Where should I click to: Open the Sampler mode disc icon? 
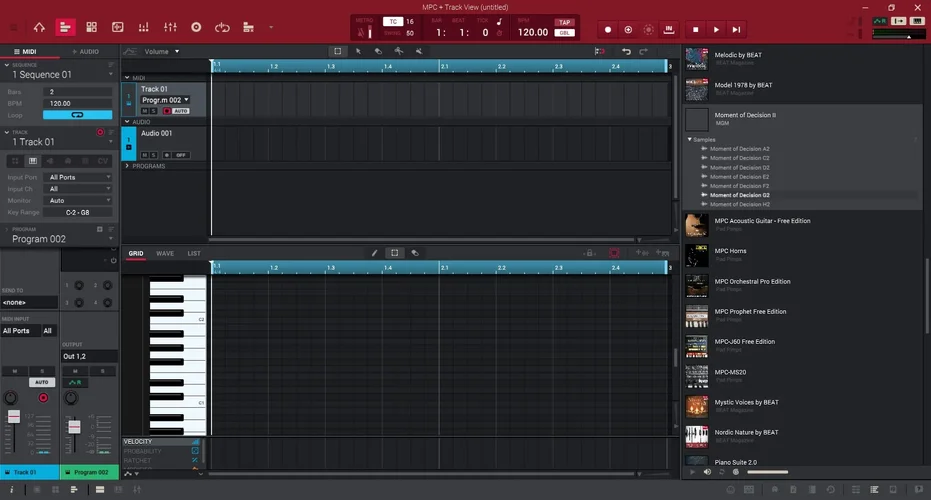point(196,27)
